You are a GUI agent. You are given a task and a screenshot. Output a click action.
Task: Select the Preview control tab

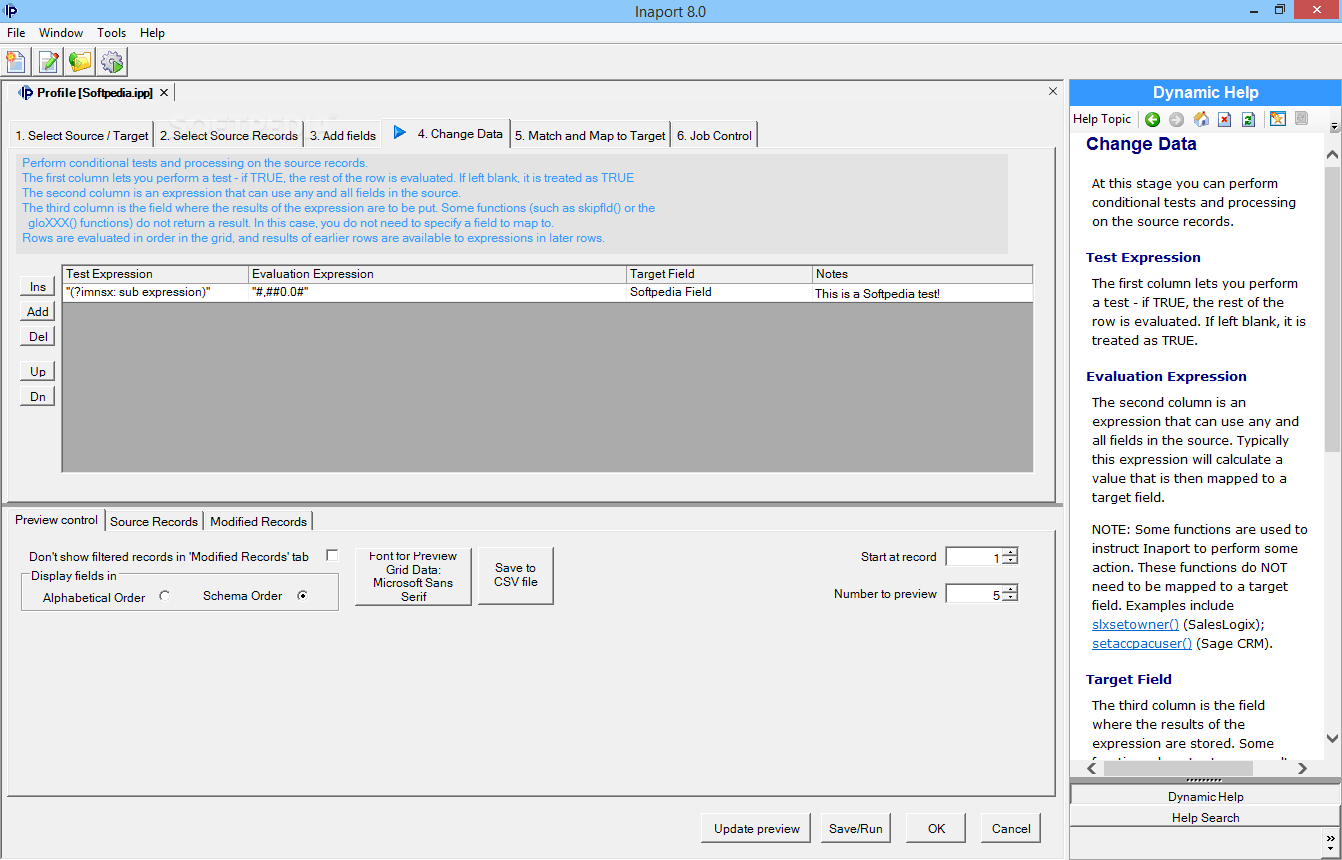pyautogui.click(x=57, y=520)
